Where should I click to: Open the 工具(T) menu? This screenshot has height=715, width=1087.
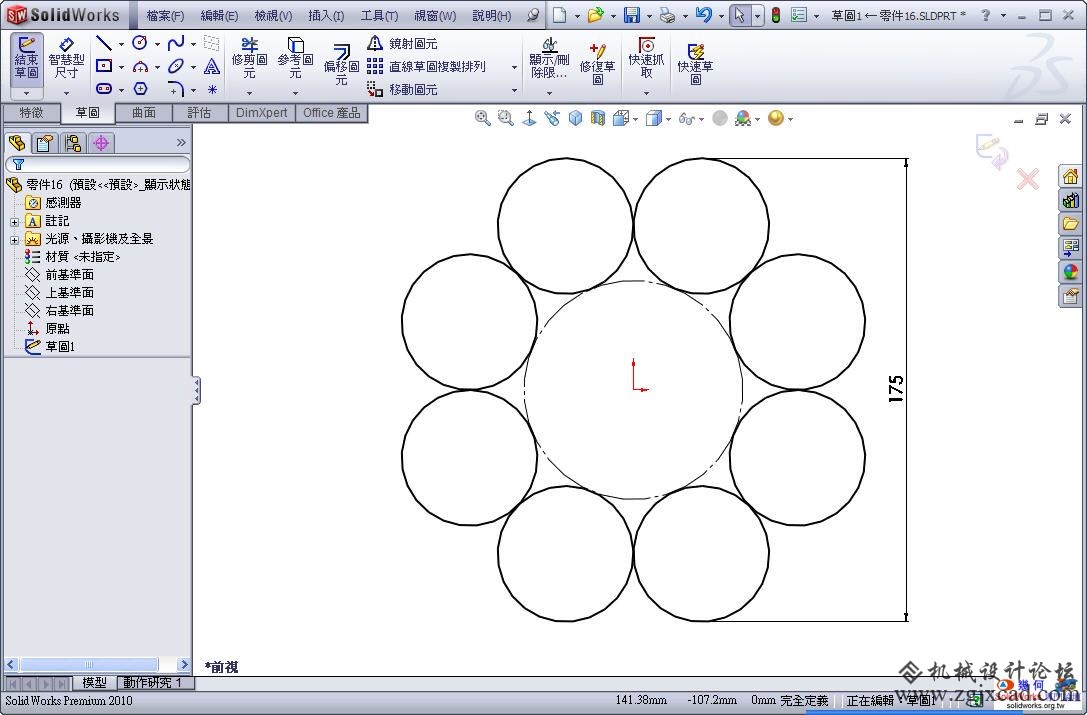[x=379, y=15]
